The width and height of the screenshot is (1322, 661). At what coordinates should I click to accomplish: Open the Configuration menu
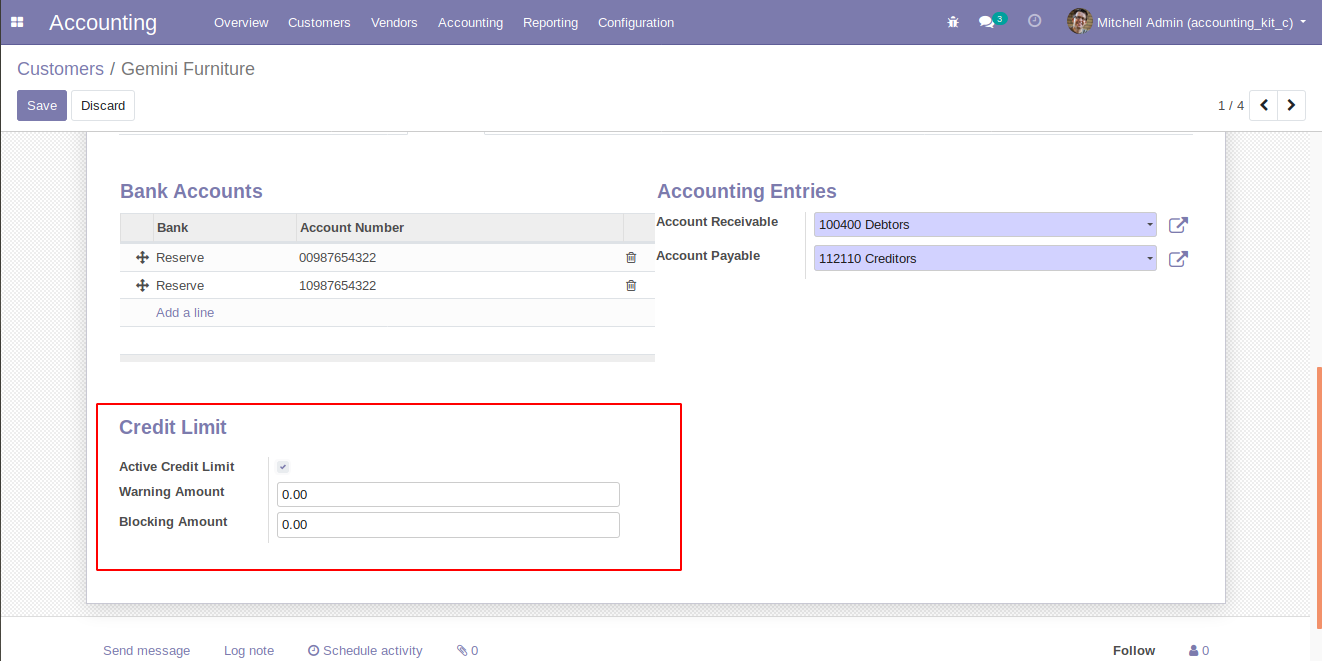pos(635,22)
